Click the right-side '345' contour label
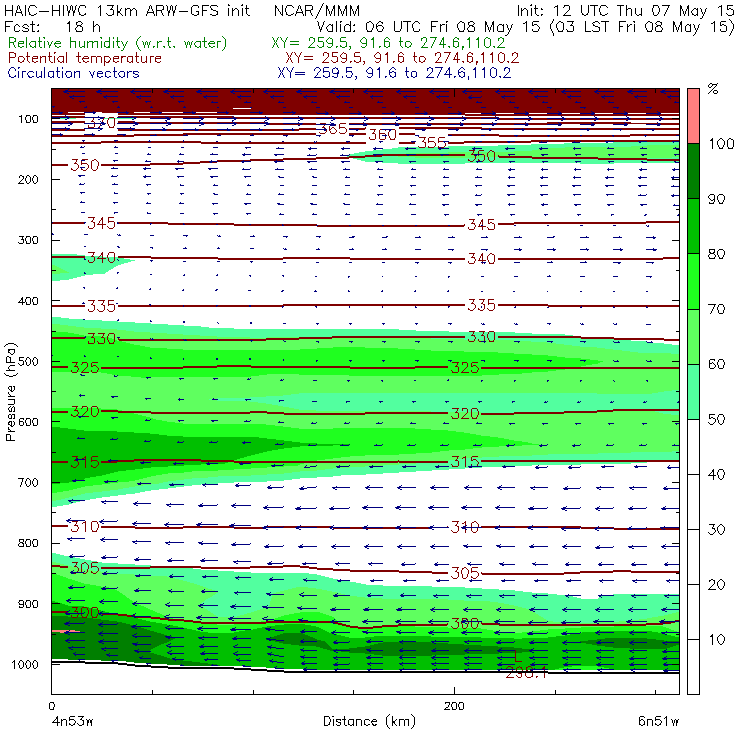This screenshot has height=740, width=740. (481, 225)
